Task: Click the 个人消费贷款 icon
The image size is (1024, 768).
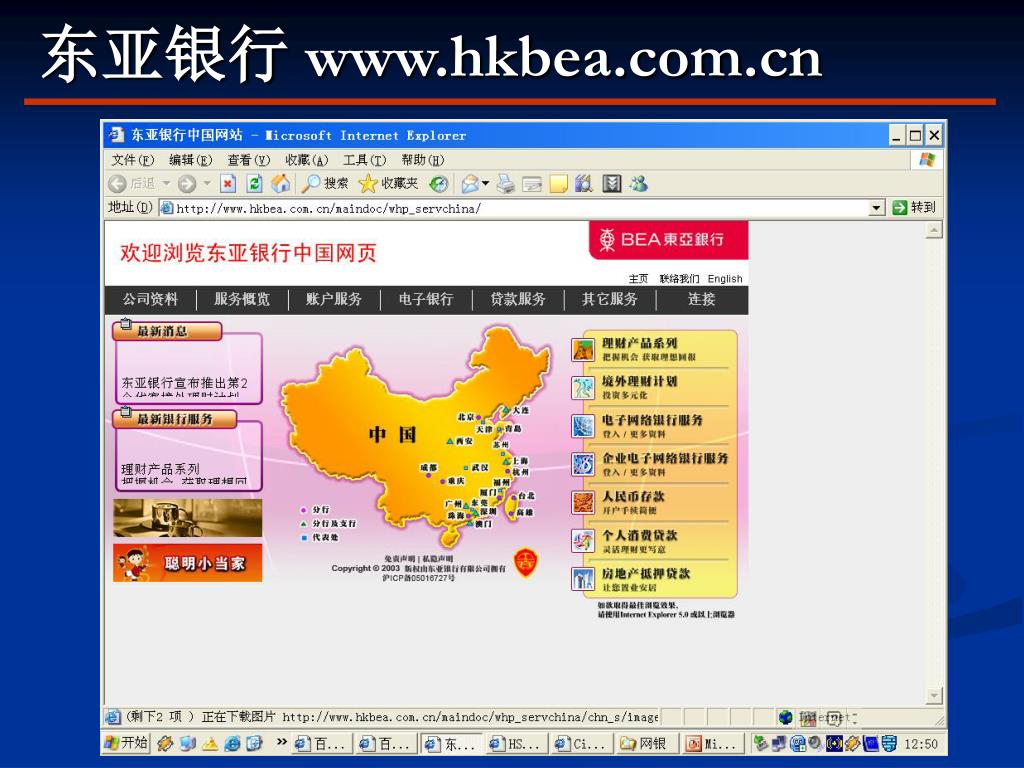Action: pyautogui.click(x=583, y=541)
